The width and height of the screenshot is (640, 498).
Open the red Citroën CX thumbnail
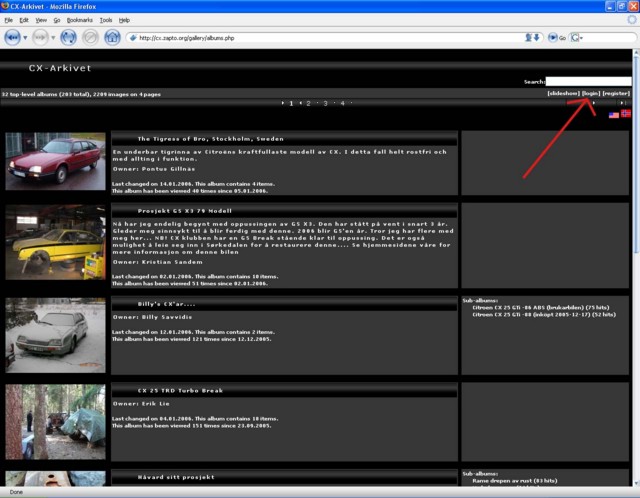[x=55, y=161]
